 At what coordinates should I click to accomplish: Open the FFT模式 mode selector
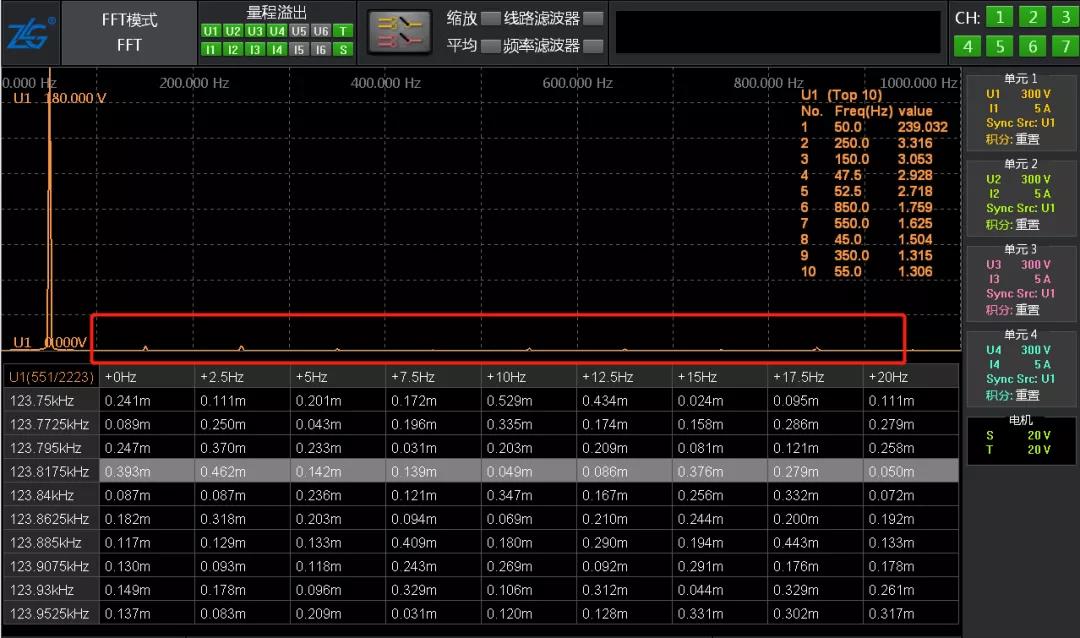[x=129, y=32]
